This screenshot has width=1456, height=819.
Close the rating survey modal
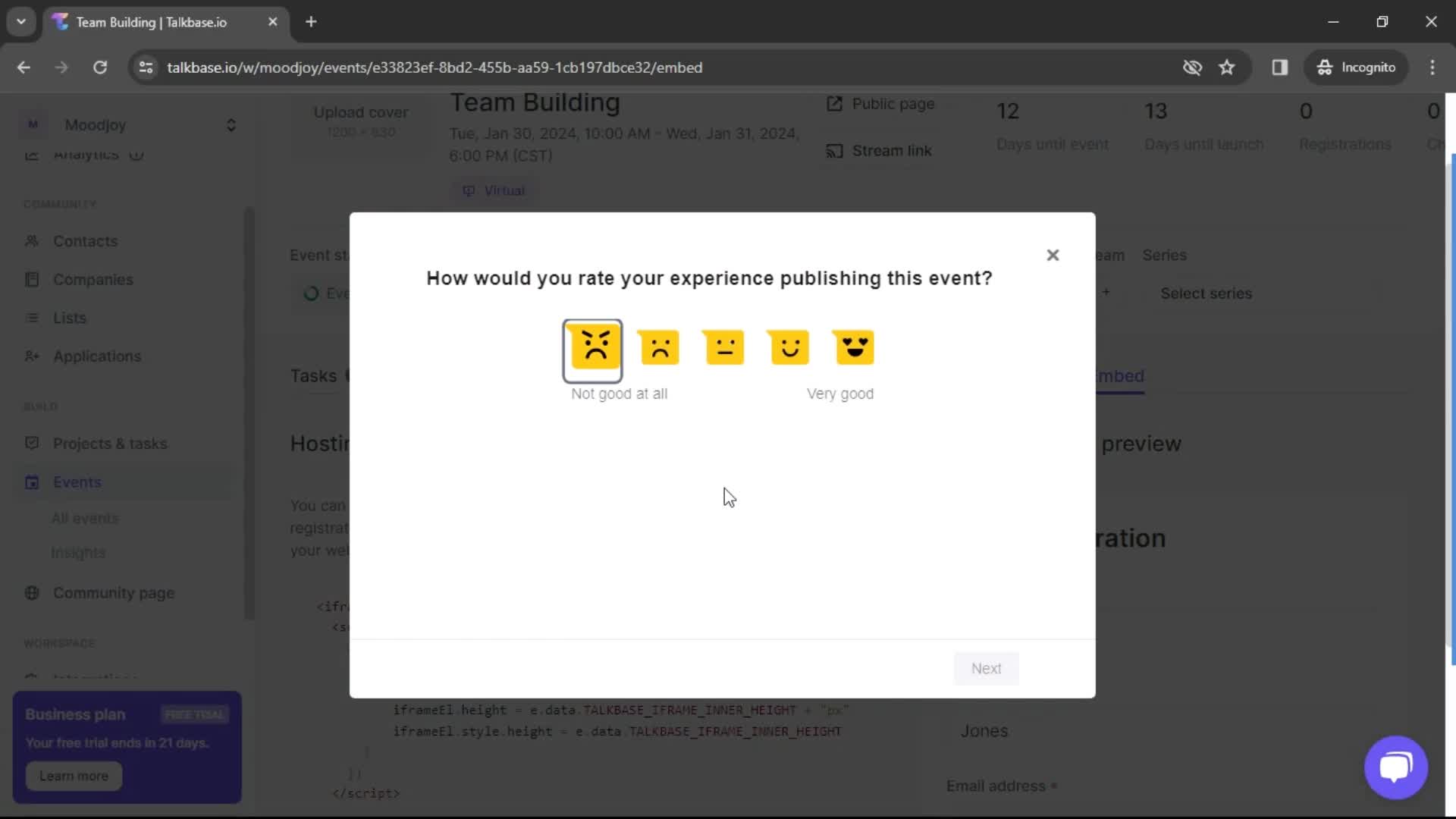tap(1053, 255)
